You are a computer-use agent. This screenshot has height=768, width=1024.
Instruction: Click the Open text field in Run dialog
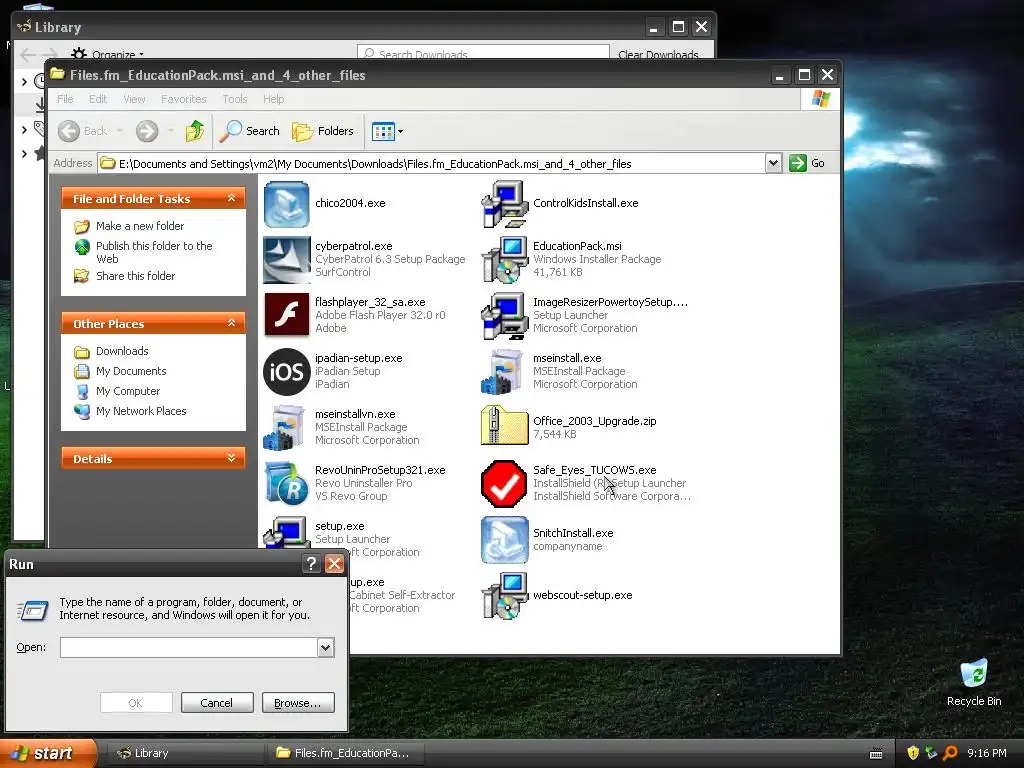[189, 648]
